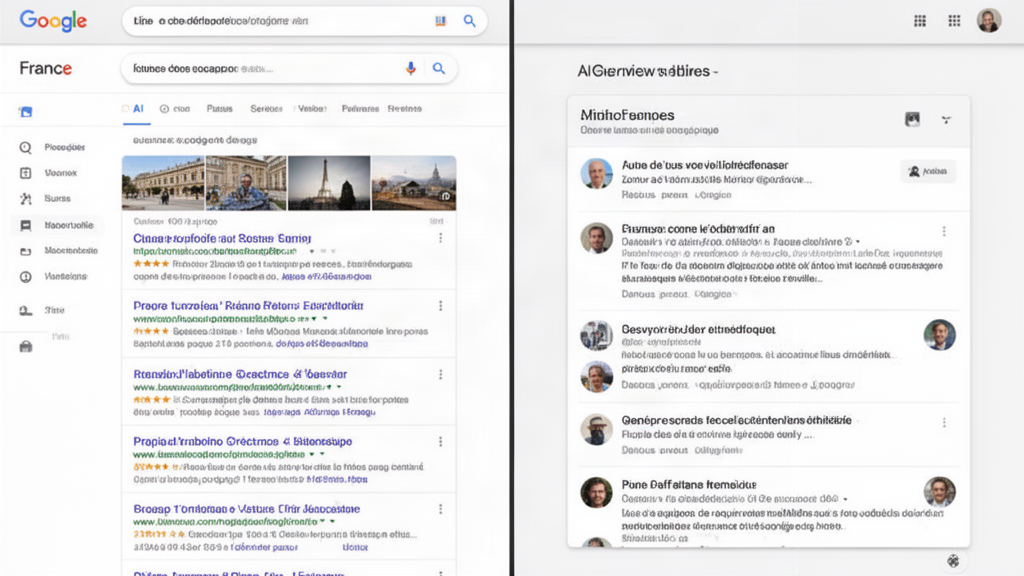The image size is (1024, 576).
Task: Open the result title starting with 'Rrensdnd'
Action: tap(240, 374)
